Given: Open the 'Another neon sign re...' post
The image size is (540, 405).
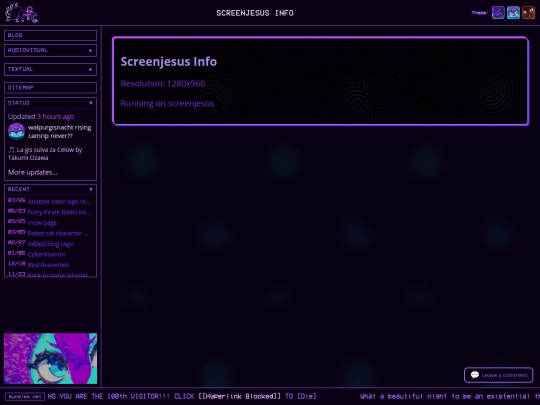Looking at the screenshot, I should point(59,201).
